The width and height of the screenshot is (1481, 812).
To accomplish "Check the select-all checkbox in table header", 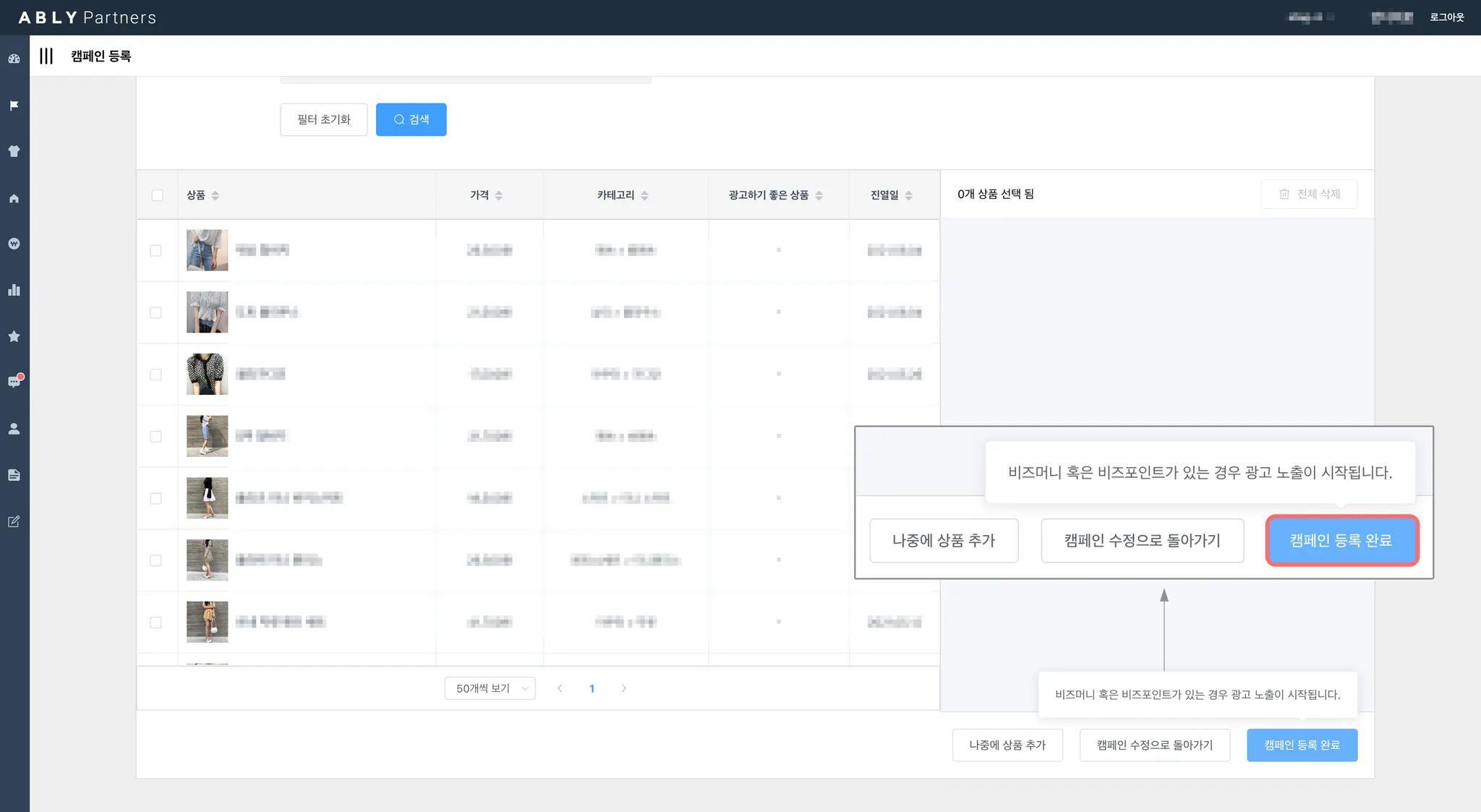I will 157,195.
